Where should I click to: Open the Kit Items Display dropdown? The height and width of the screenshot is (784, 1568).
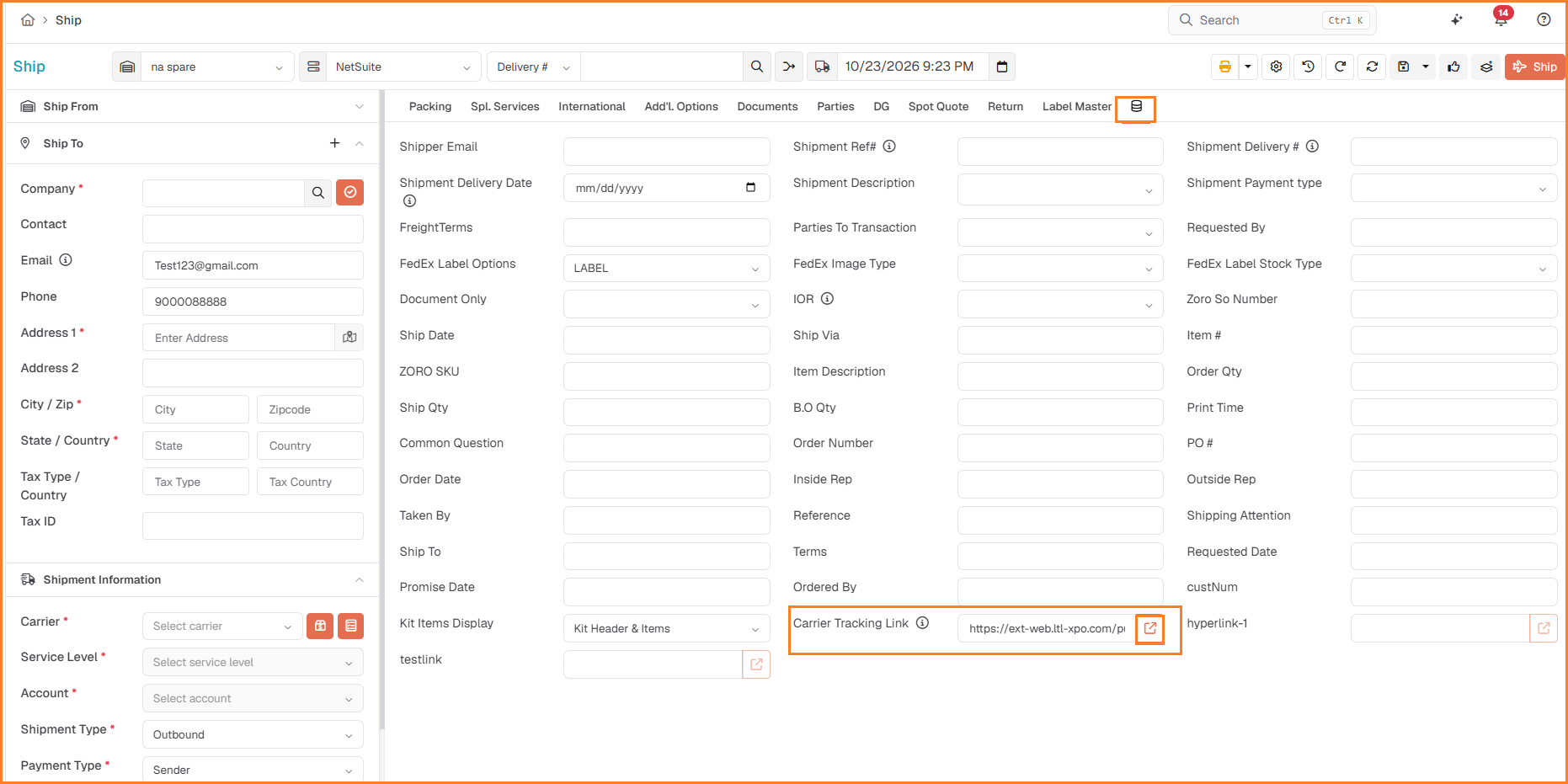(x=666, y=628)
